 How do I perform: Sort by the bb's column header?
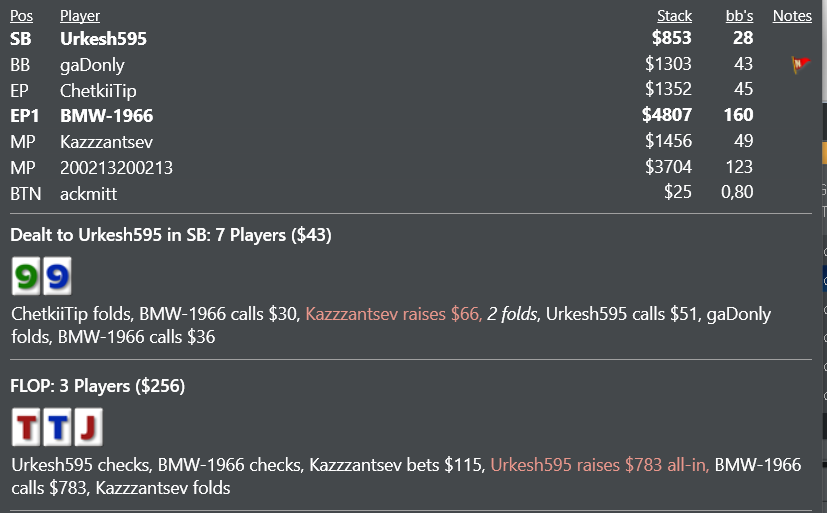739,16
